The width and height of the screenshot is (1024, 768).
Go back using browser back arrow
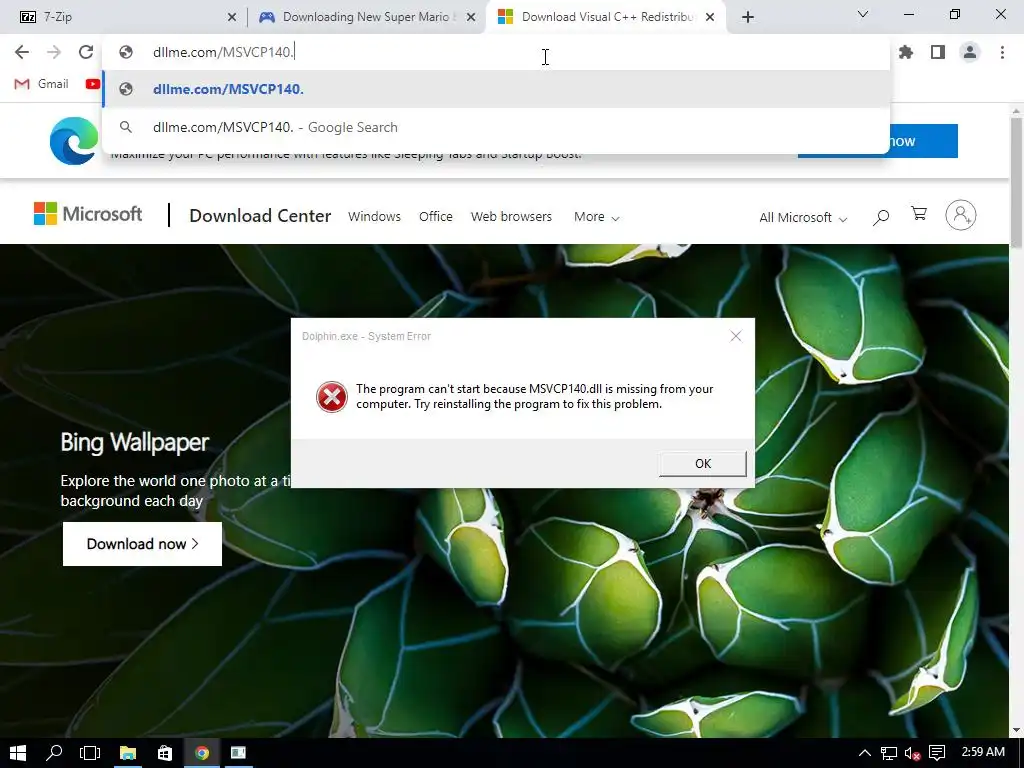[x=22, y=52]
